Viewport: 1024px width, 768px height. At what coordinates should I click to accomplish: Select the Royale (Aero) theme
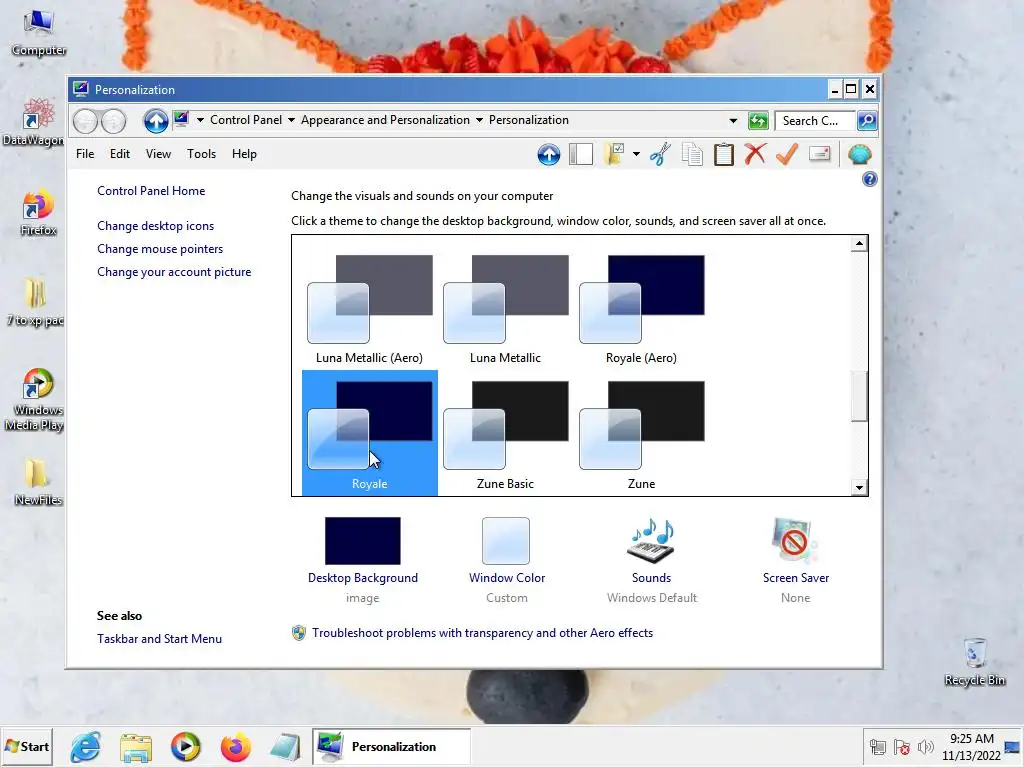641,308
